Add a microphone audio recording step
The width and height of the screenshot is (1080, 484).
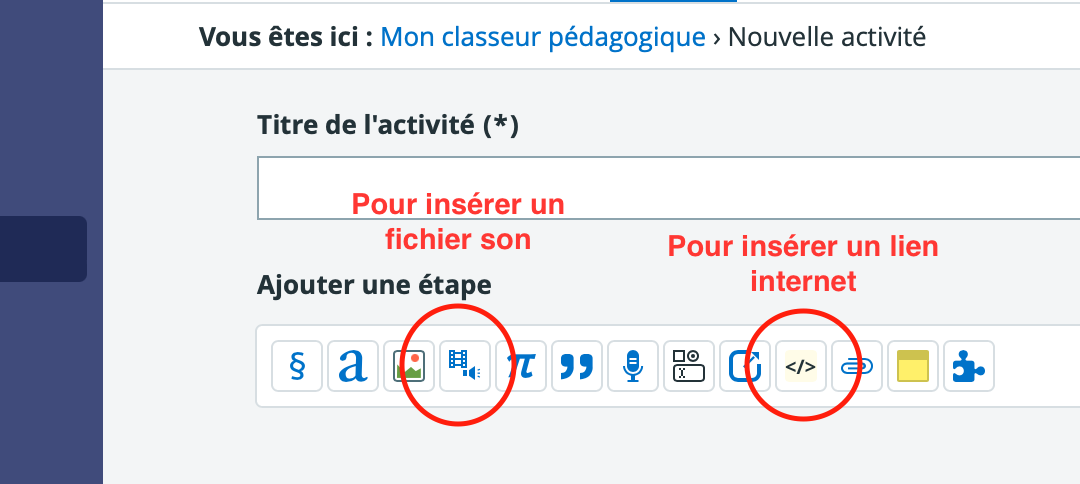[x=633, y=366]
